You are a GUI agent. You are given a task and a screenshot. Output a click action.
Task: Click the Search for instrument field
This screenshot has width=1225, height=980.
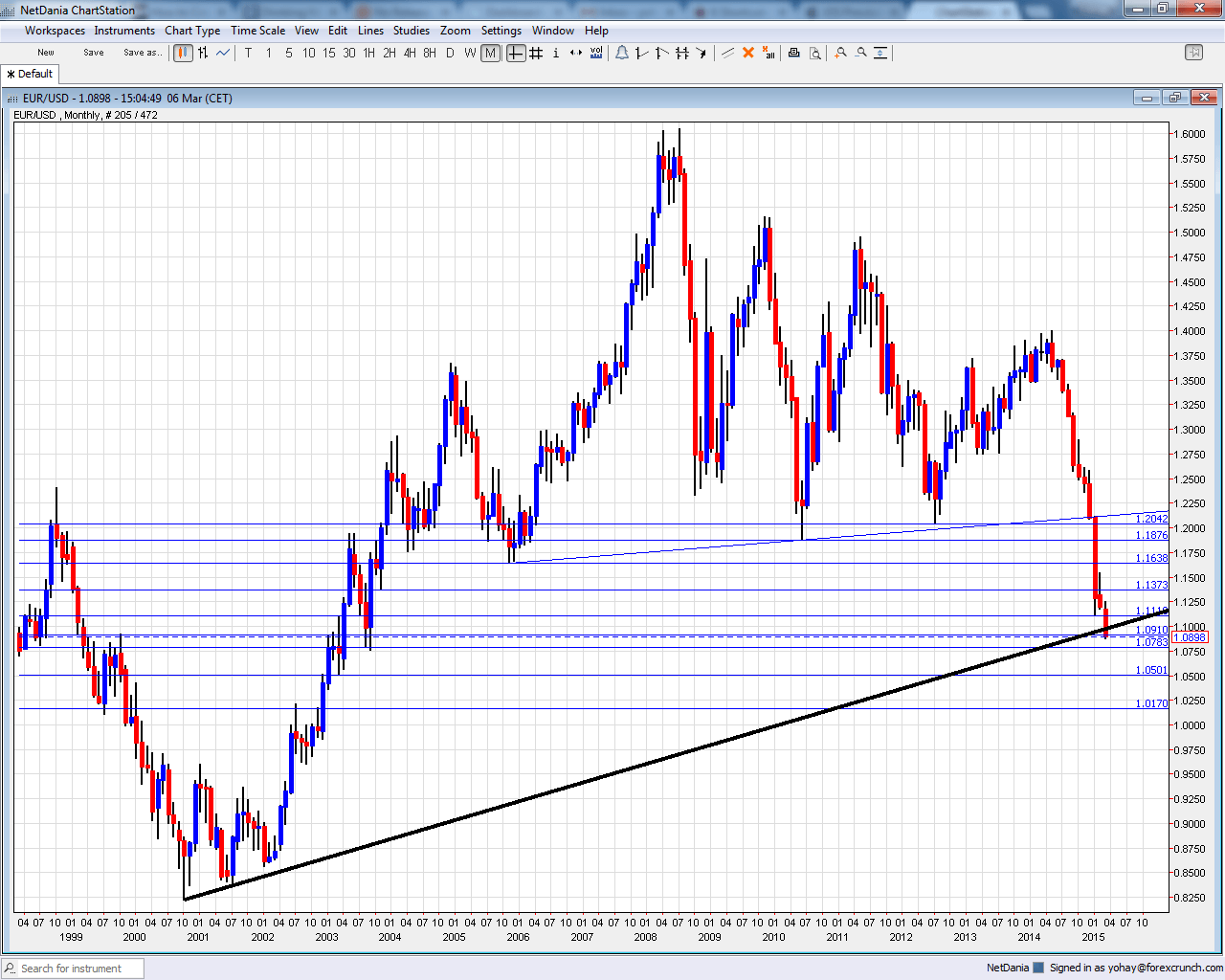(x=74, y=969)
